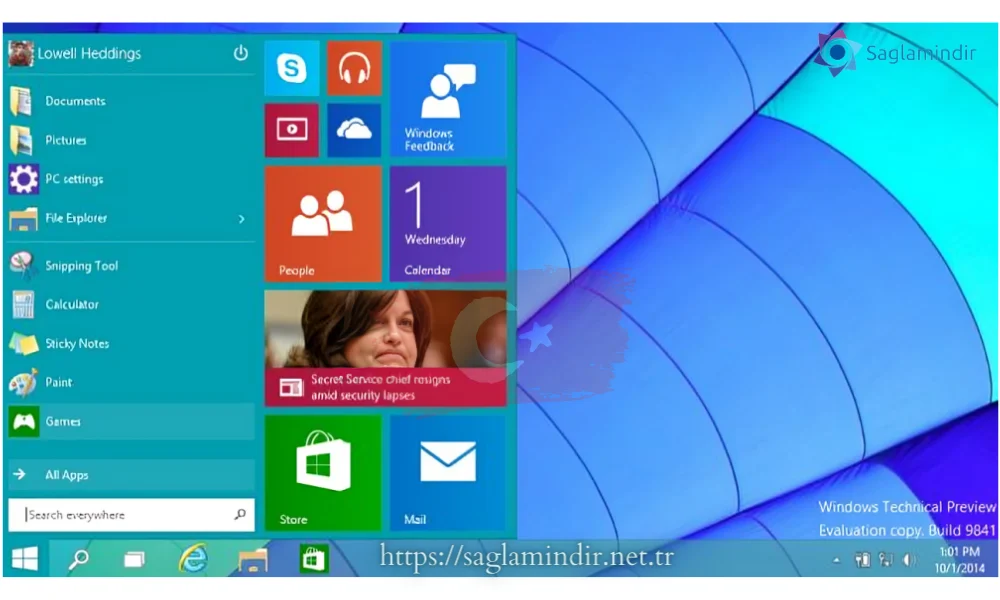Show hidden tray icons arrow

[837, 560]
